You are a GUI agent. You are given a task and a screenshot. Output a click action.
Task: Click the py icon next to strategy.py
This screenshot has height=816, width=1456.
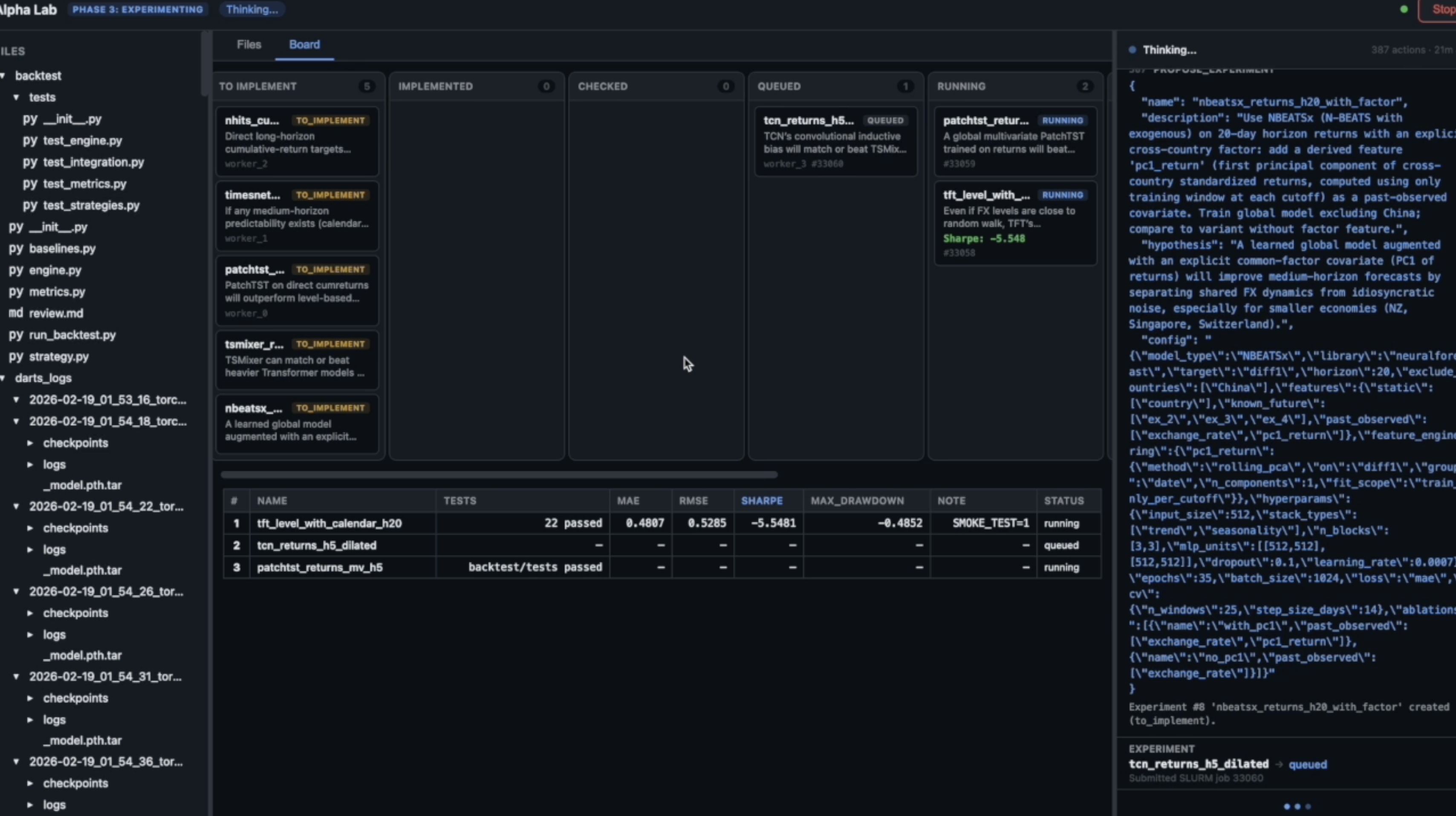pyautogui.click(x=16, y=356)
